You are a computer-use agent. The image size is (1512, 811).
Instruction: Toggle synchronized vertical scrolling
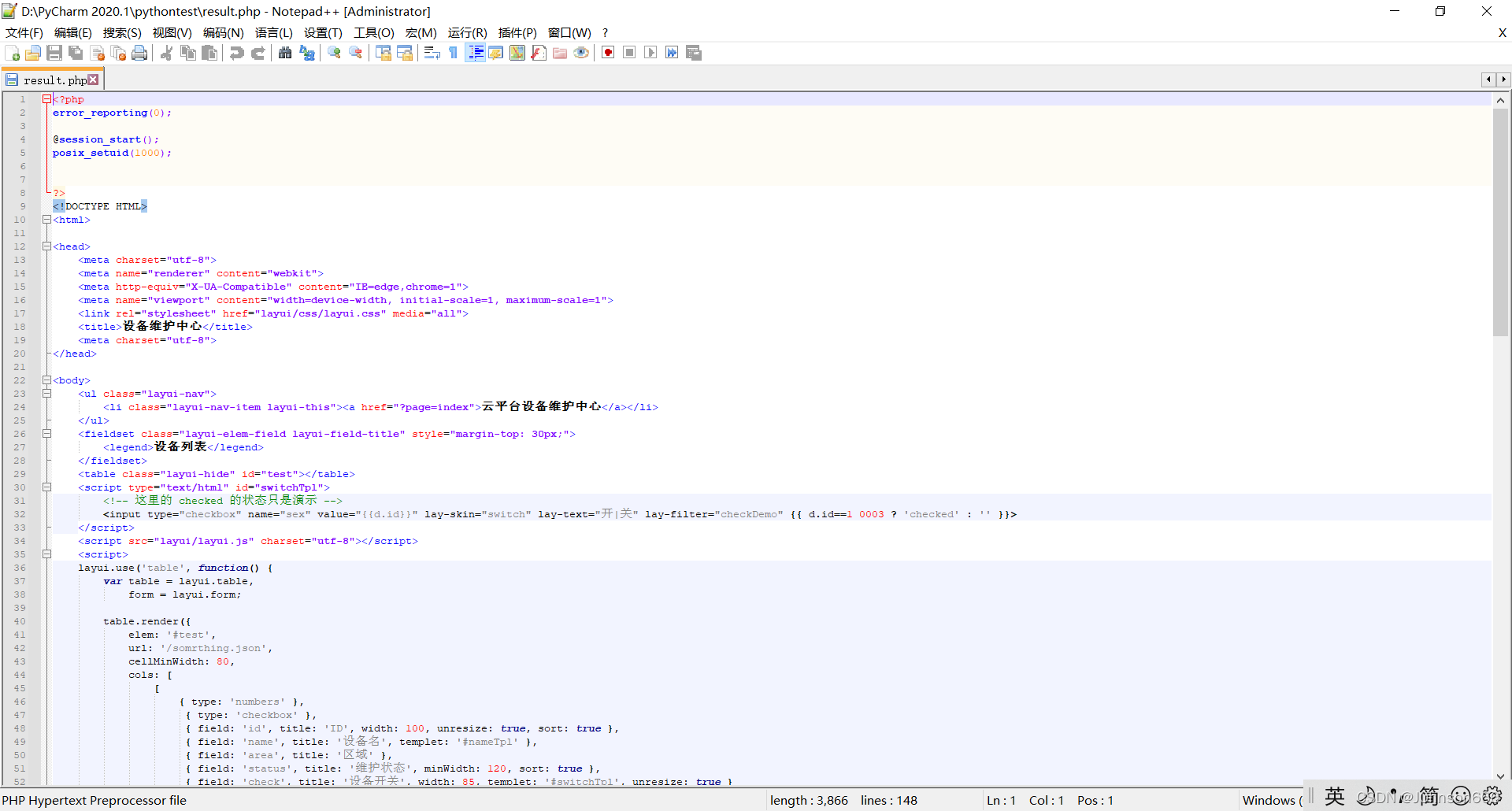(x=384, y=53)
